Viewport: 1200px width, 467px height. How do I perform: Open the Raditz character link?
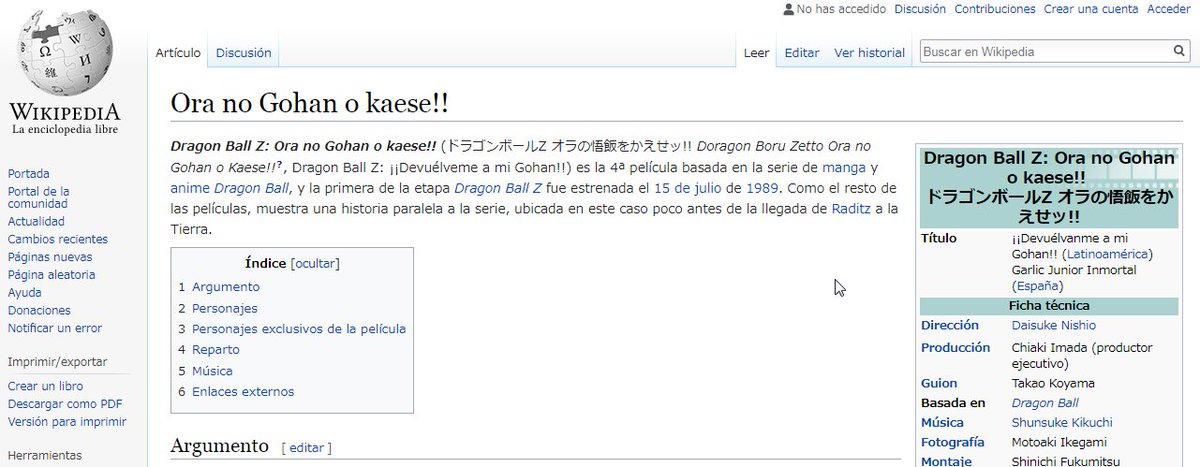coord(851,209)
